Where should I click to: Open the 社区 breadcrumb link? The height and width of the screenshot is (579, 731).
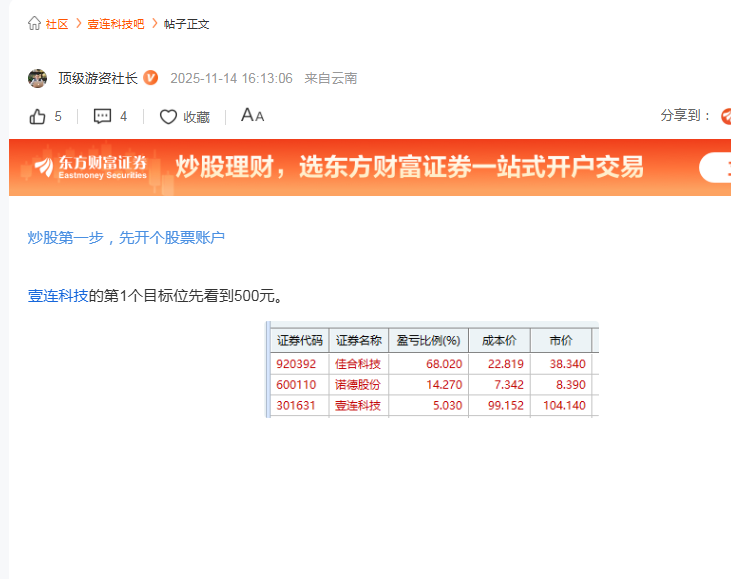[x=57, y=24]
